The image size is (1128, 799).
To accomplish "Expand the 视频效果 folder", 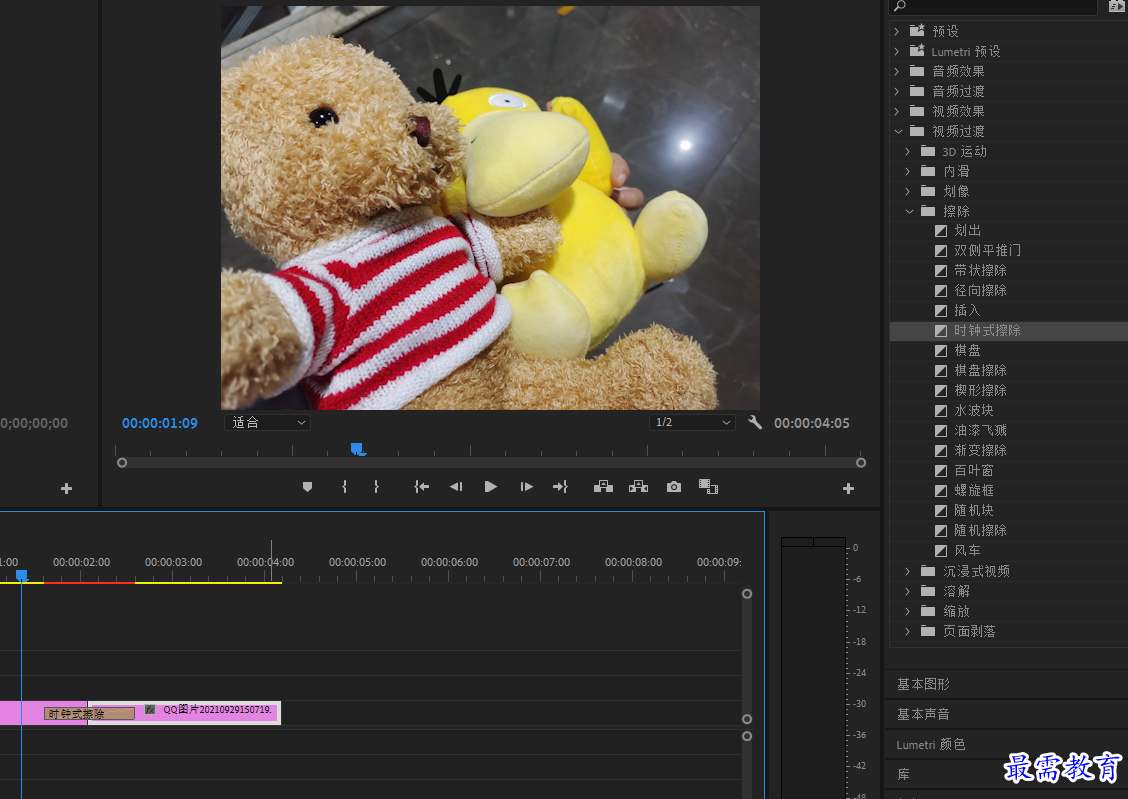I will (x=897, y=111).
